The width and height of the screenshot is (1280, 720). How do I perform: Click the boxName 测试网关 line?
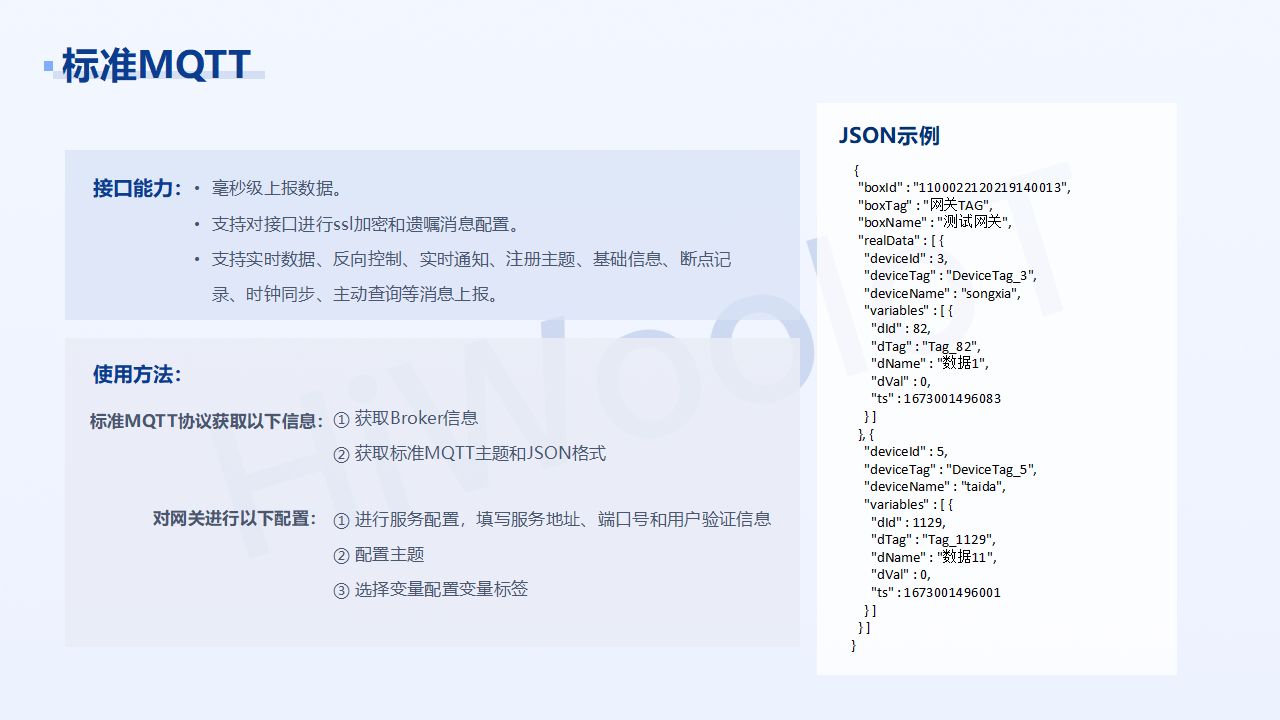pyautogui.click(x=935, y=222)
